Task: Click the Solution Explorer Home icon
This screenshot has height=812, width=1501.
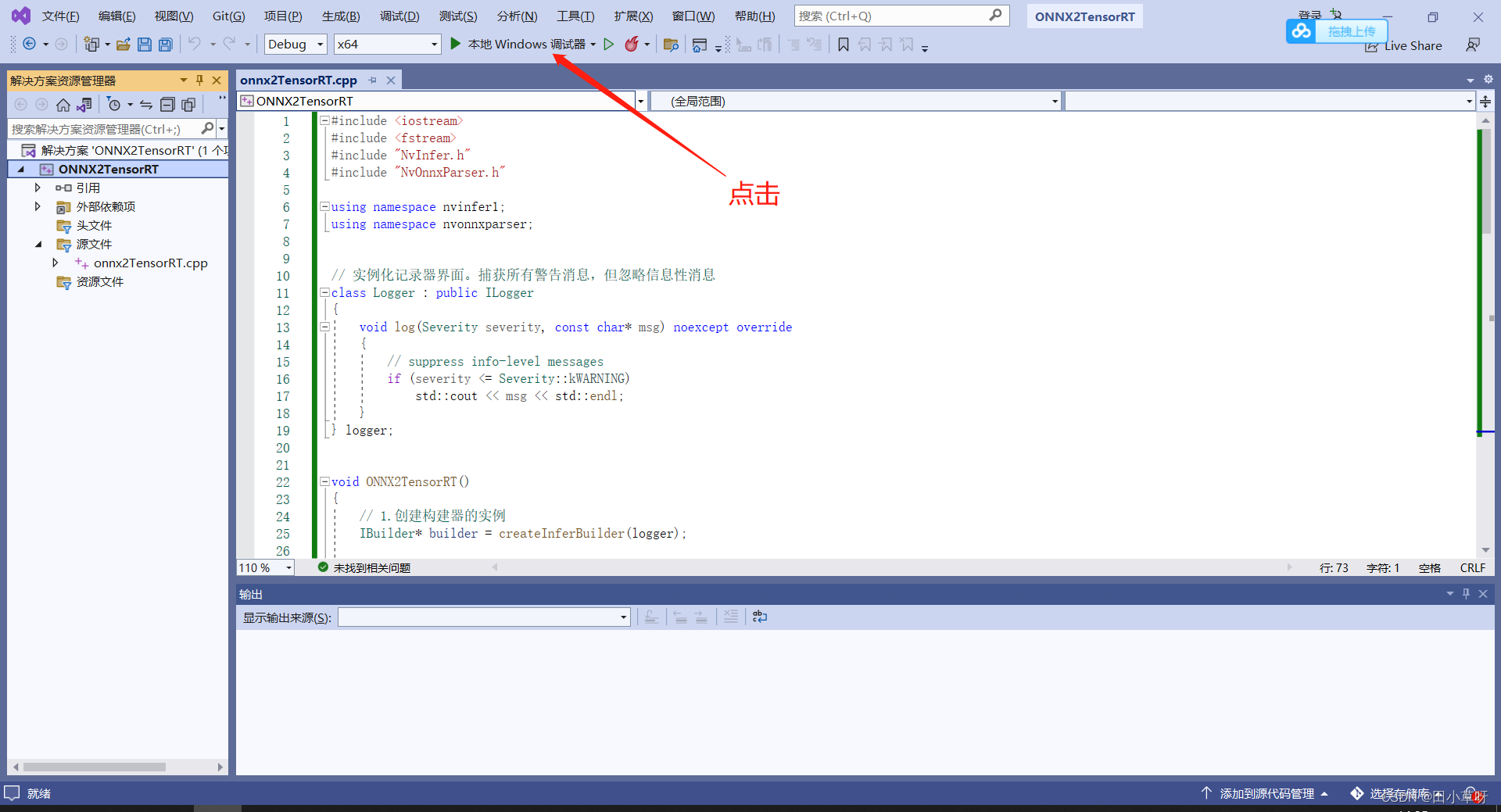Action: [63, 105]
